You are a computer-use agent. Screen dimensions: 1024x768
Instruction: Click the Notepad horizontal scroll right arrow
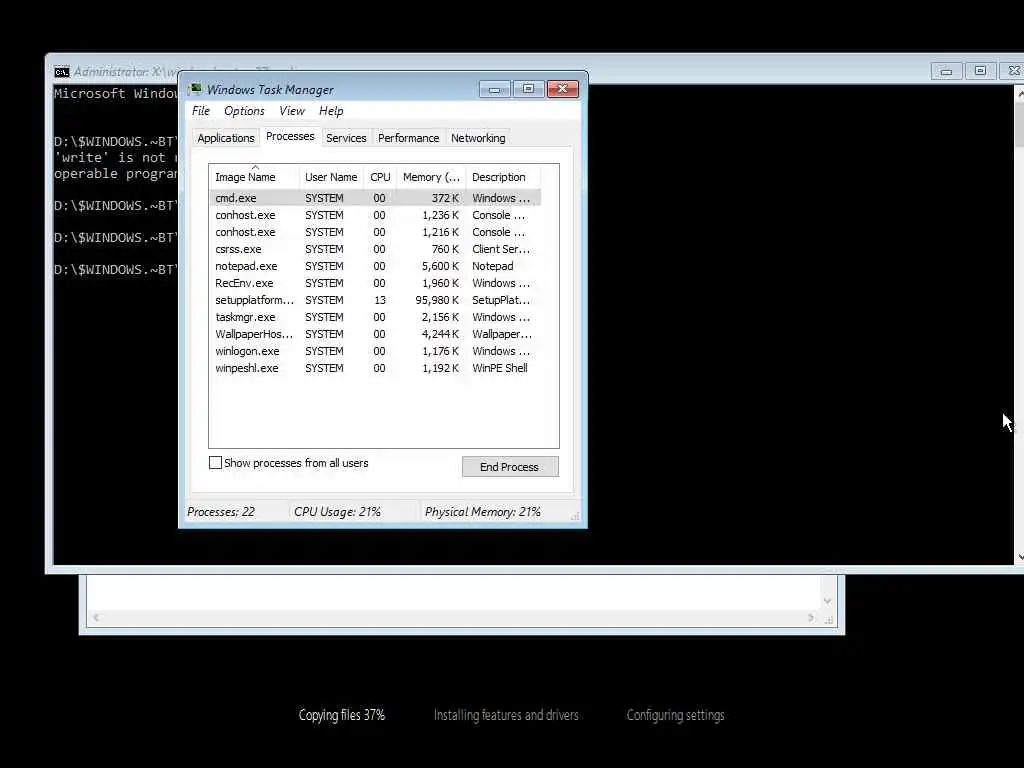click(810, 617)
